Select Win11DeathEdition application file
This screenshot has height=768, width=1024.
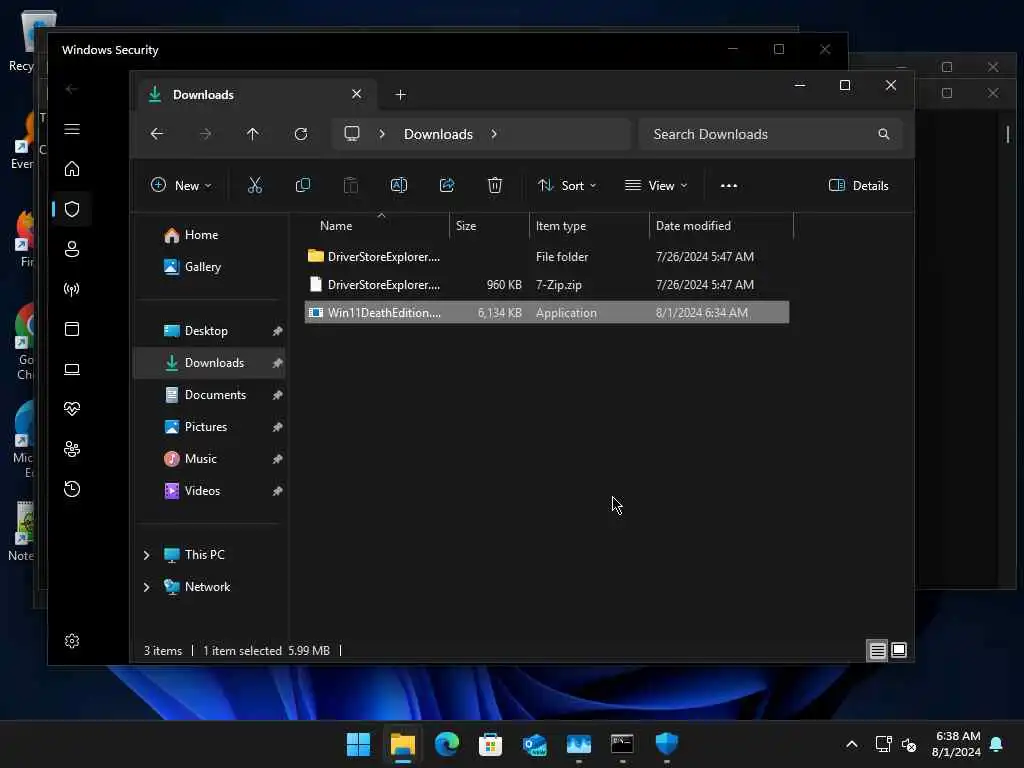547,313
